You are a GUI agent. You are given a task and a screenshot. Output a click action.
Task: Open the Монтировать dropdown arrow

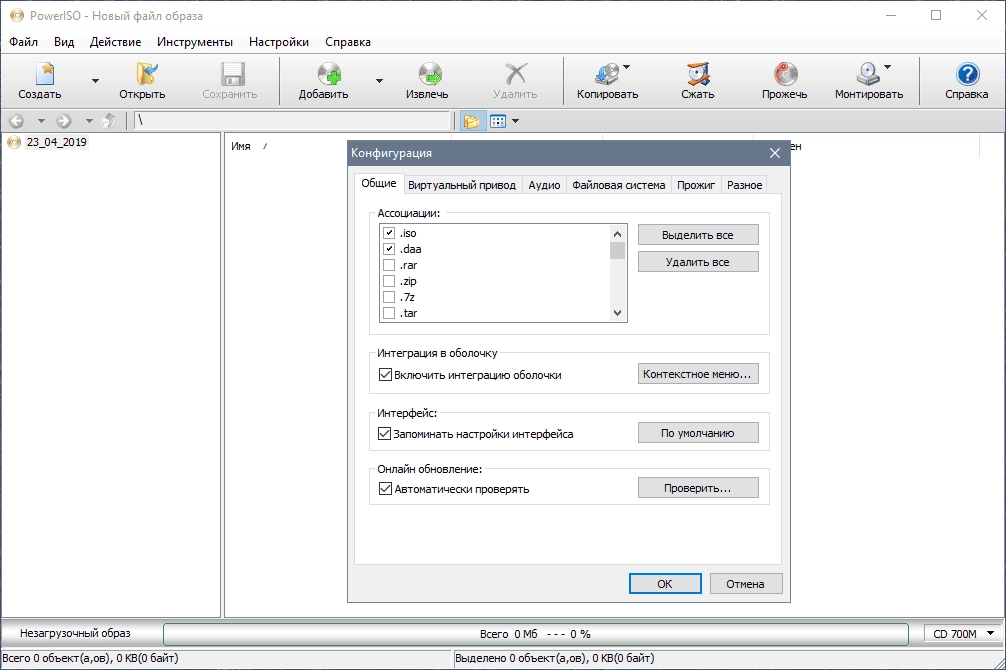[888, 67]
